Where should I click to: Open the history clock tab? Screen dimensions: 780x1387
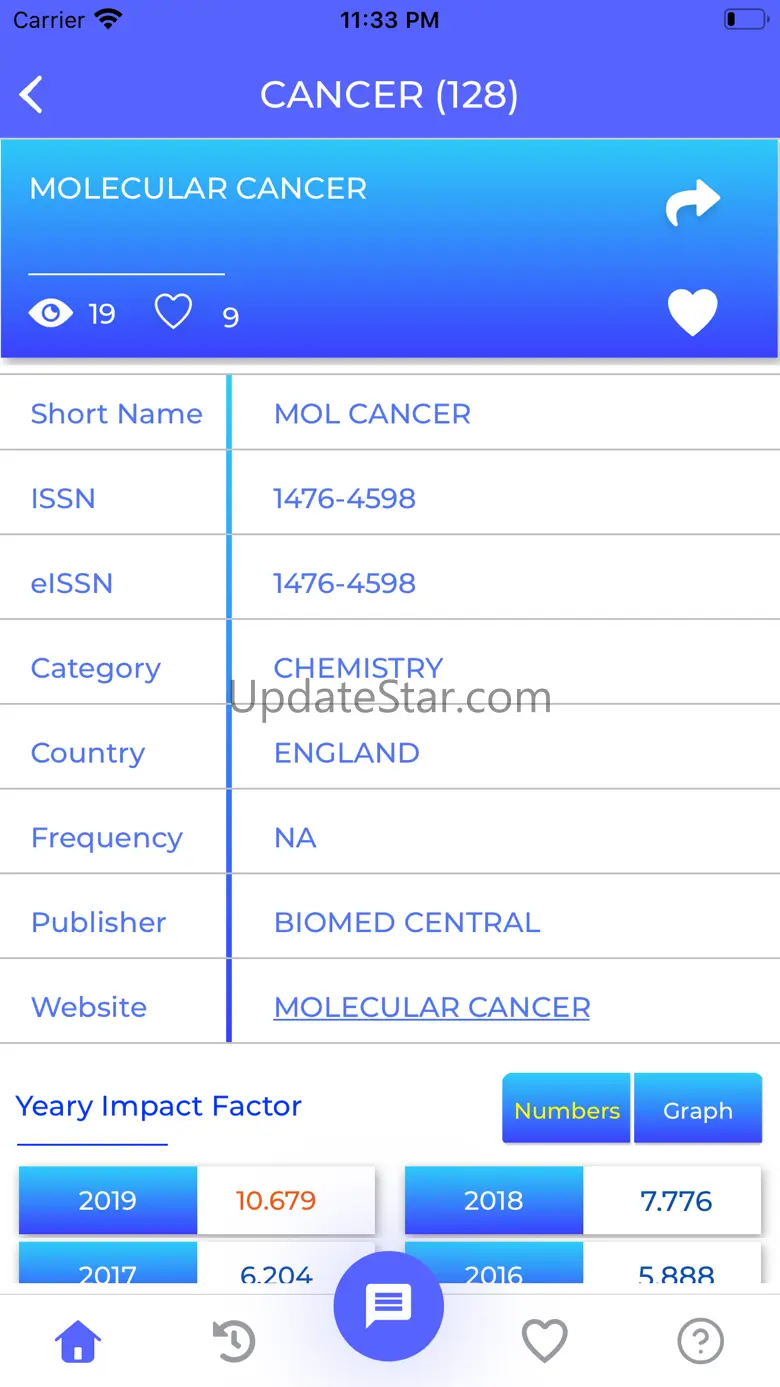coord(234,1340)
